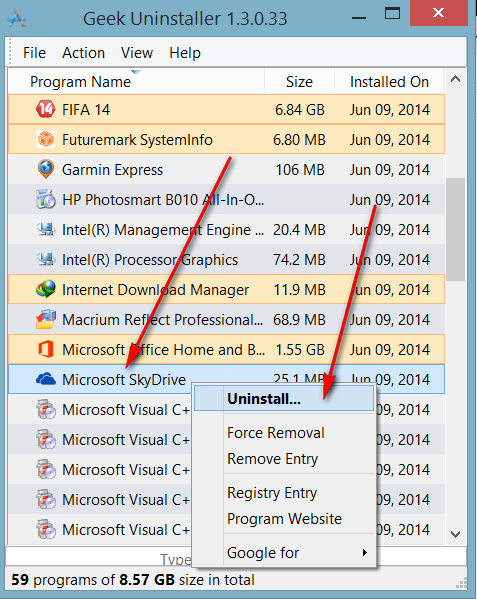477x599 pixels.
Task: Click the vertical scrollbar thumb
Action: [x=455, y=229]
